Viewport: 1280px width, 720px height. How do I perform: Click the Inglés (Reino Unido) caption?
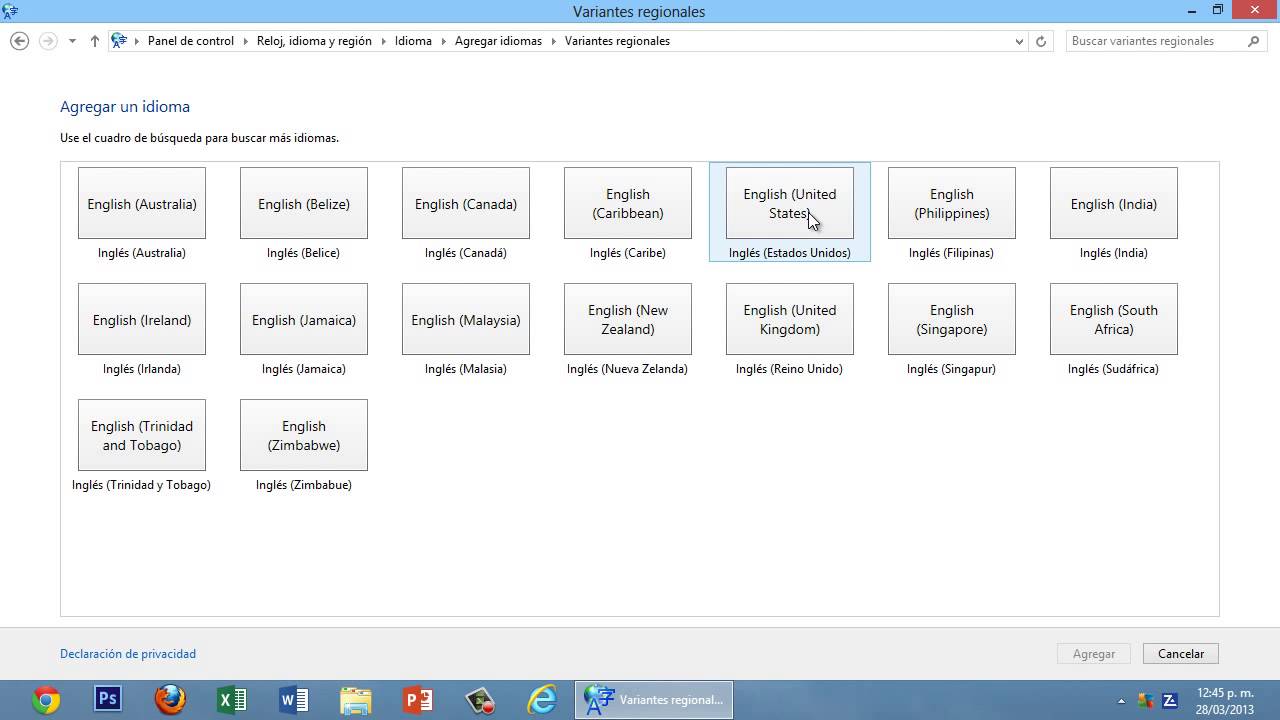tap(789, 369)
